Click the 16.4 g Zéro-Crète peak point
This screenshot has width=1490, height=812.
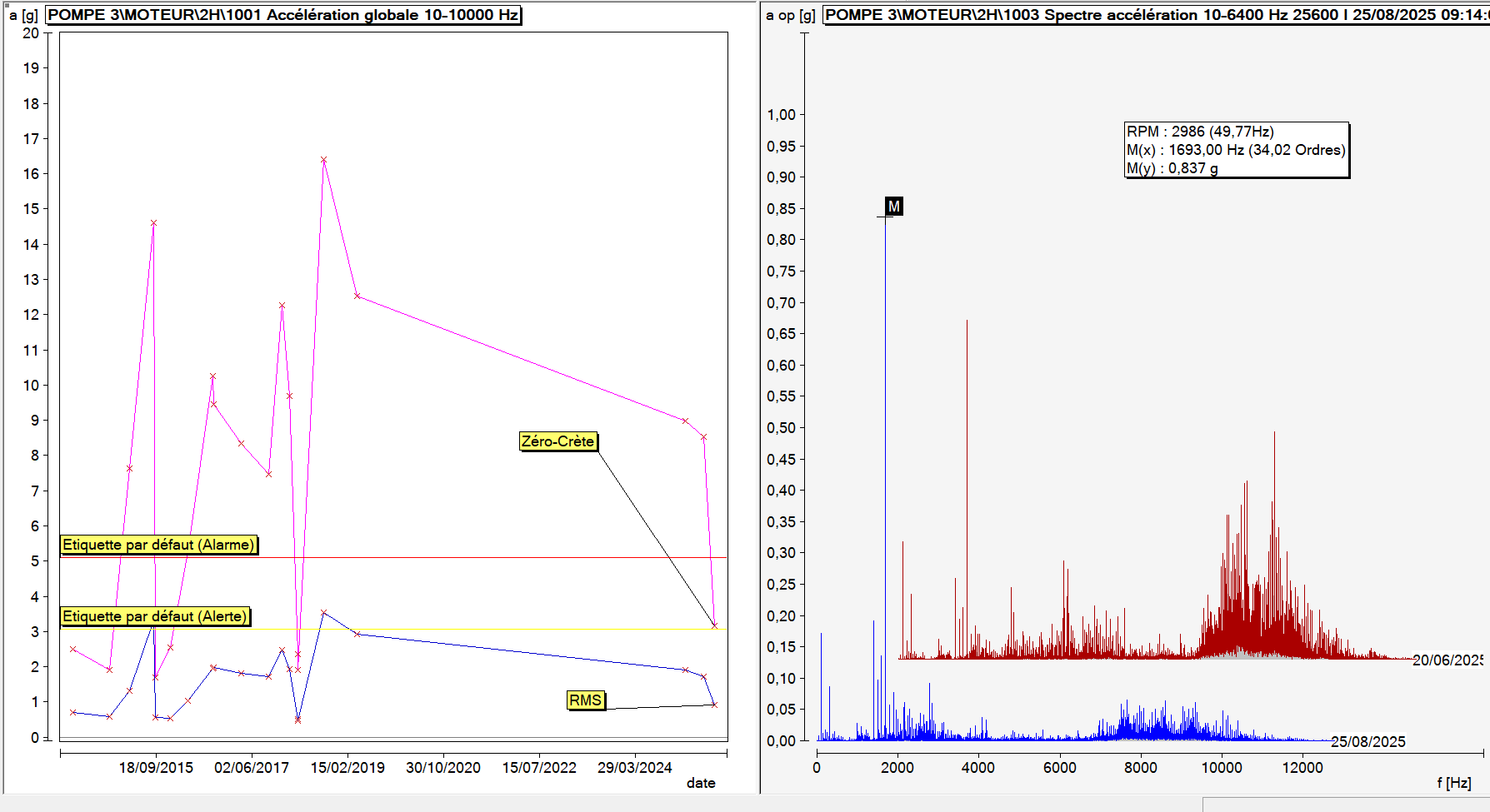[x=323, y=160]
